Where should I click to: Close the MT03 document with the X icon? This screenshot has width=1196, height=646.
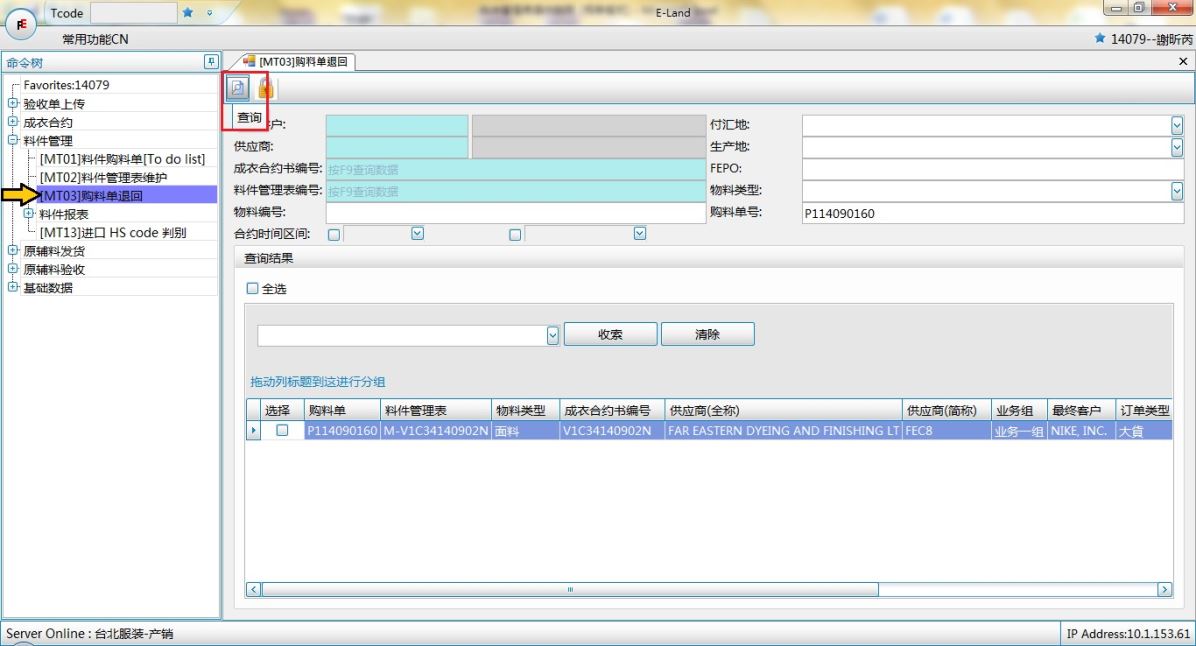(1184, 62)
